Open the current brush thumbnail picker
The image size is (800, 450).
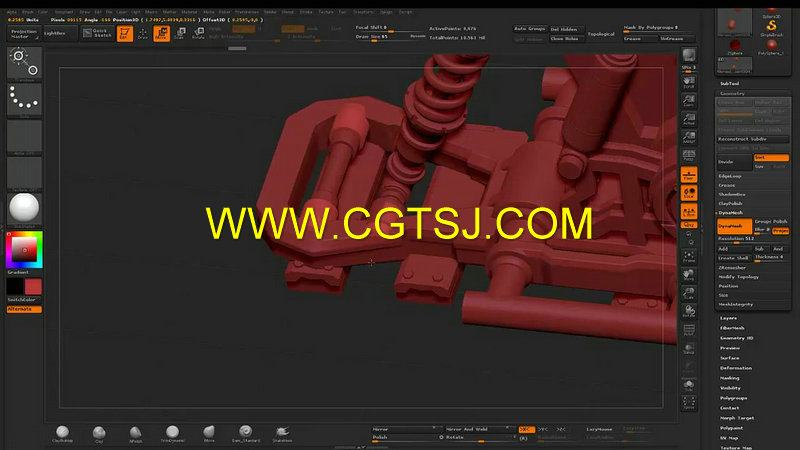pos(24,63)
